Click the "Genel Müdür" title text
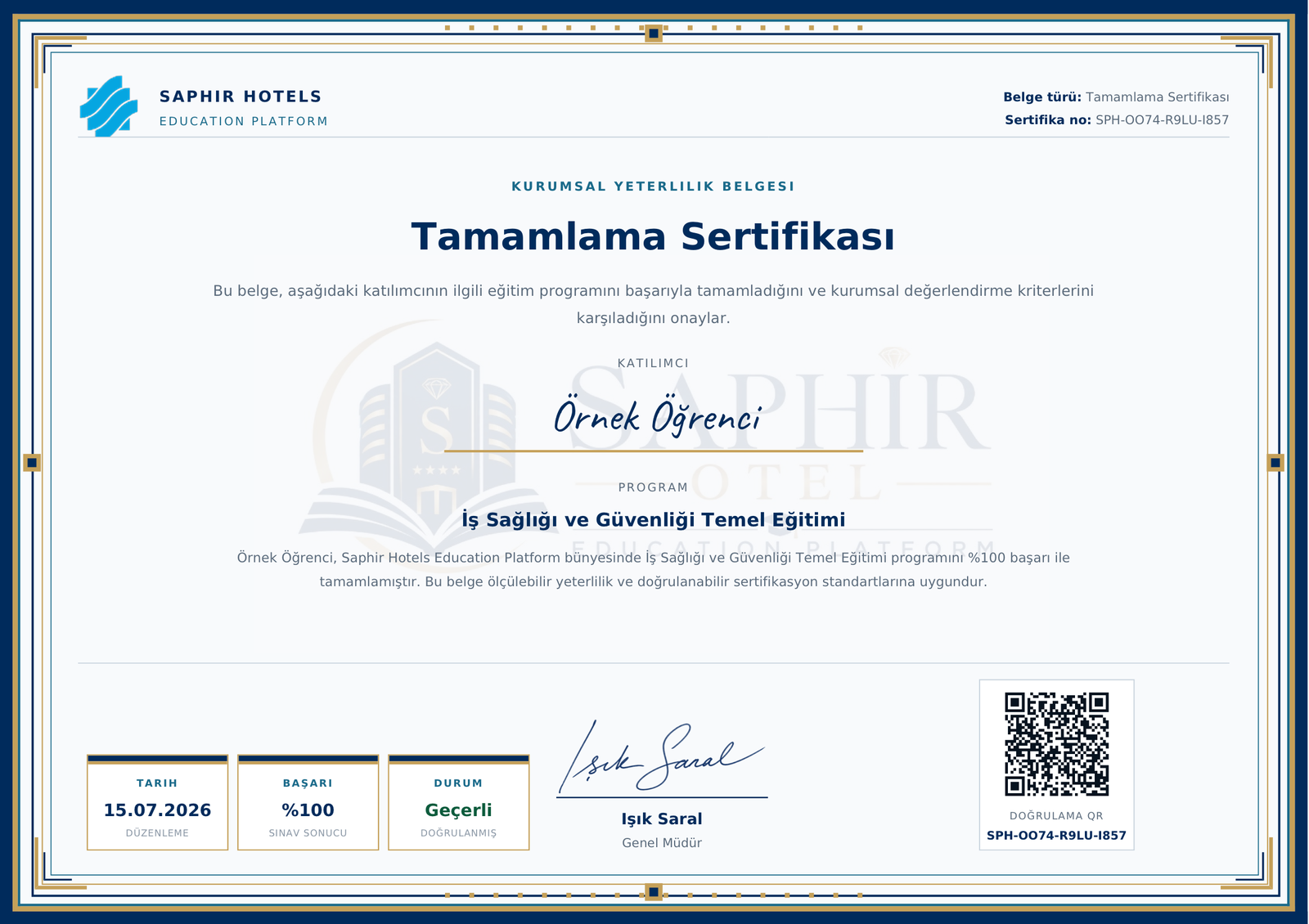This screenshot has height=924, width=1309. (x=661, y=843)
